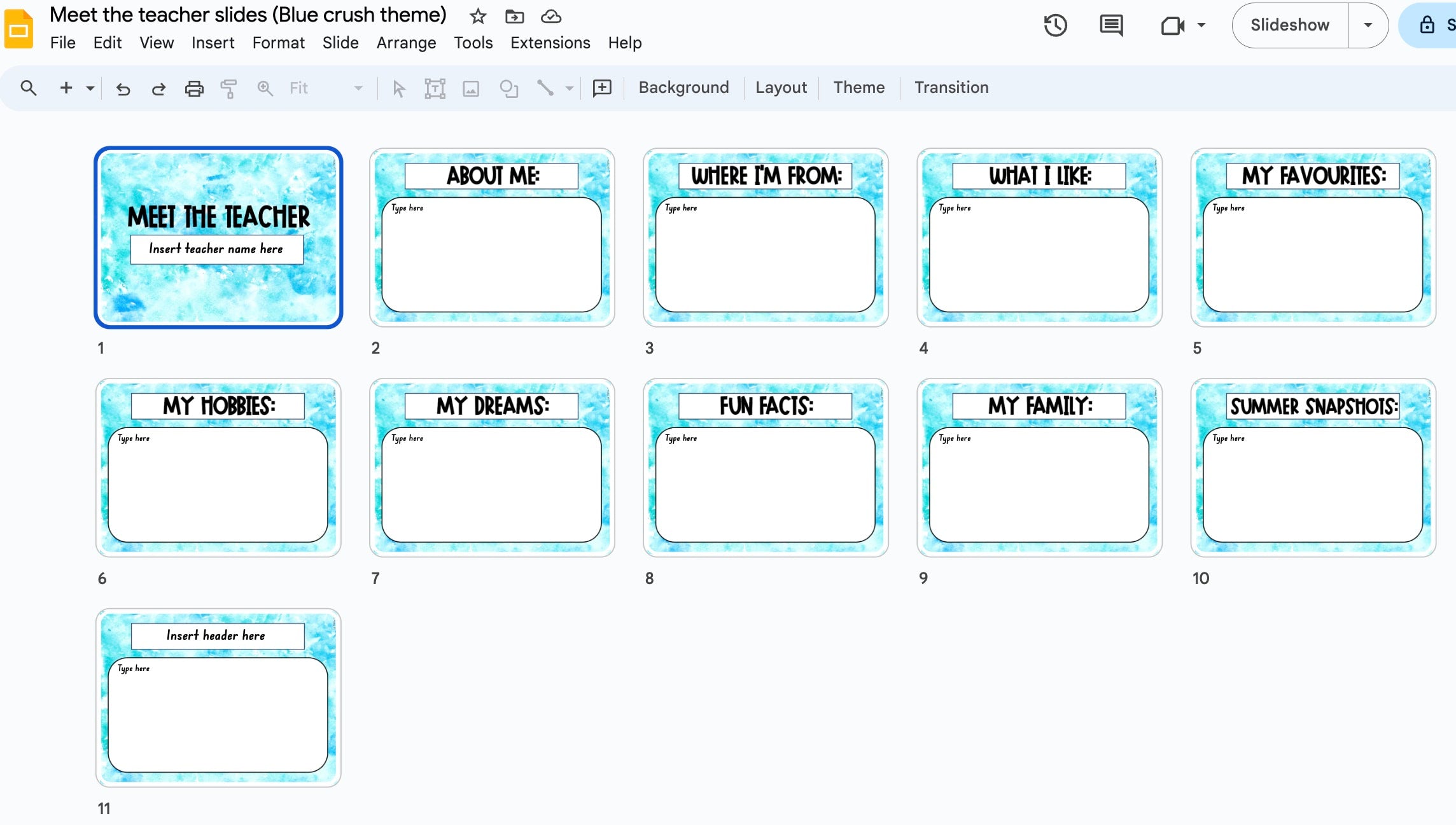This screenshot has height=825, width=1456.
Task: Click the paint format roller icon
Action: pyautogui.click(x=228, y=88)
